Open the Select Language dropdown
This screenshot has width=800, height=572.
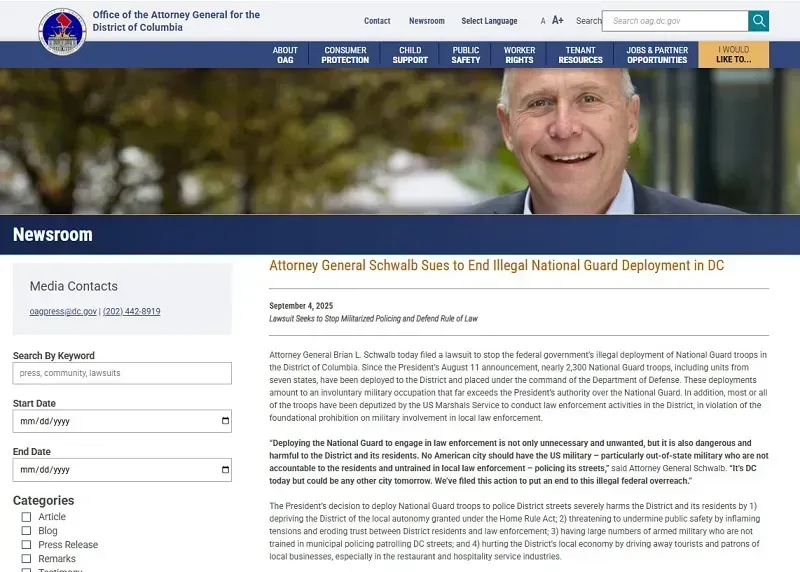click(x=489, y=21)
